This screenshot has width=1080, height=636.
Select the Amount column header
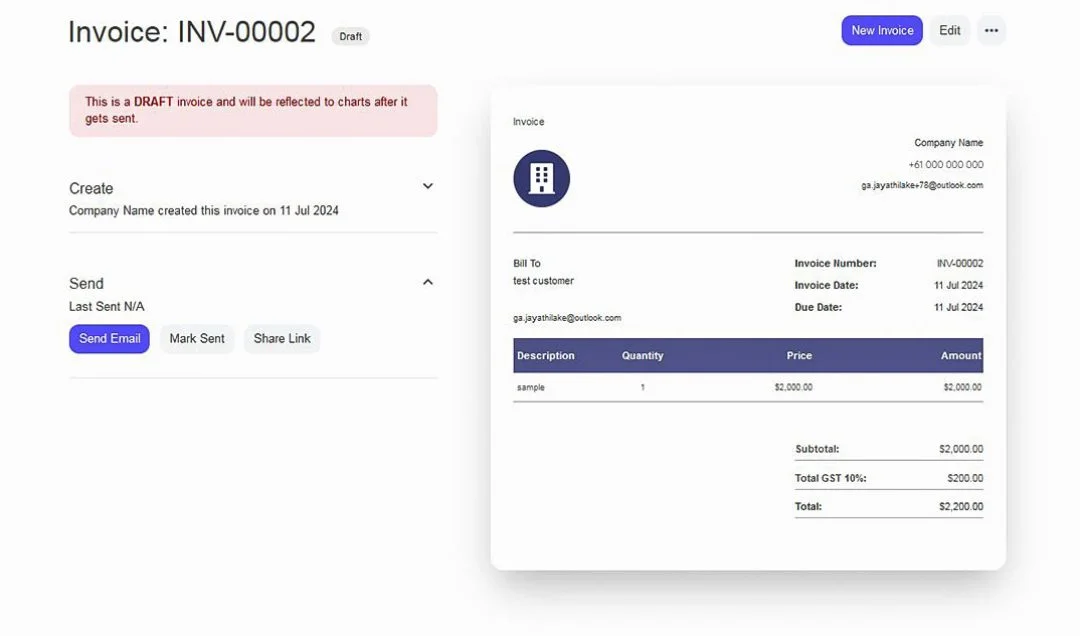(x=961, y=356)
